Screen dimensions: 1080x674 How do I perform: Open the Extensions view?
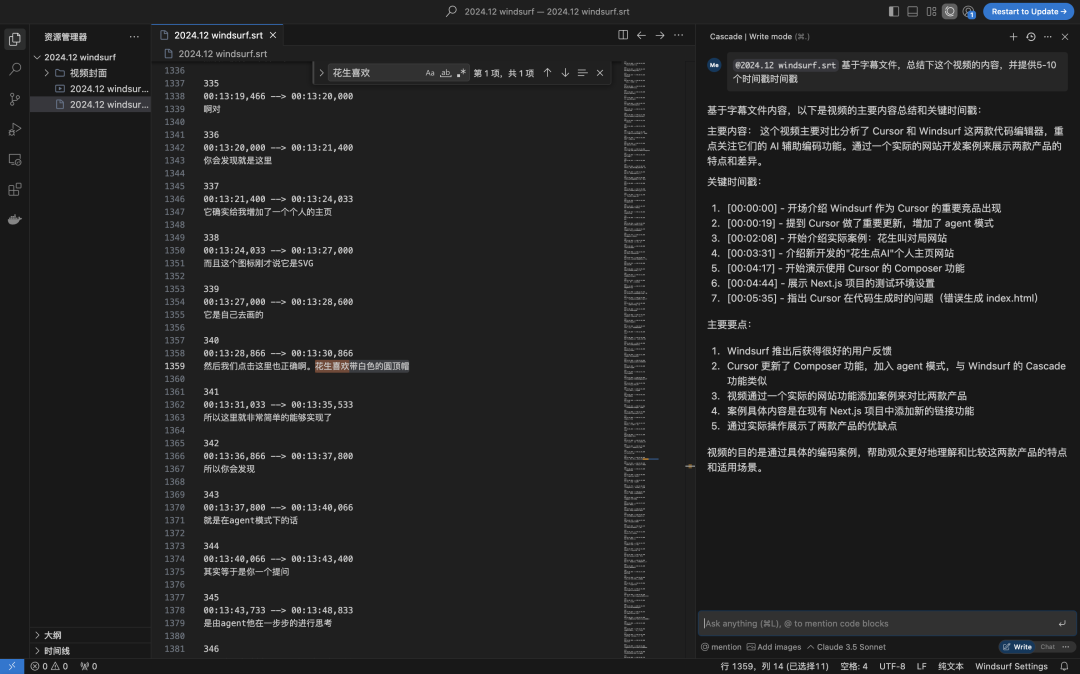(x=15, y=189)
